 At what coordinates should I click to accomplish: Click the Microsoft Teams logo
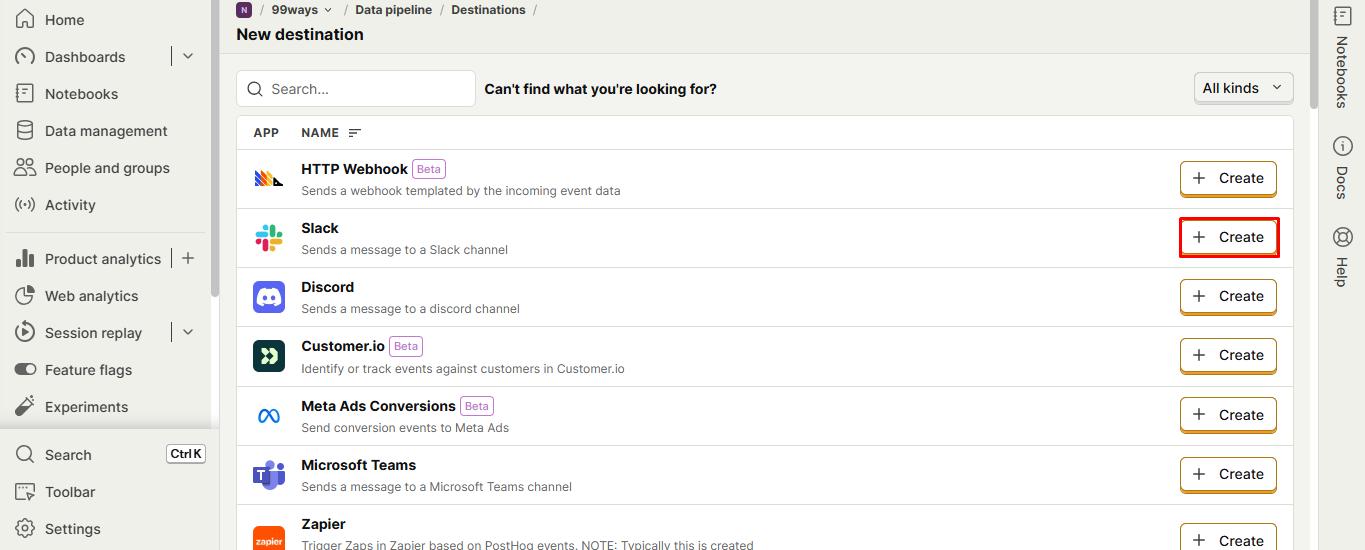coord(269,475)
